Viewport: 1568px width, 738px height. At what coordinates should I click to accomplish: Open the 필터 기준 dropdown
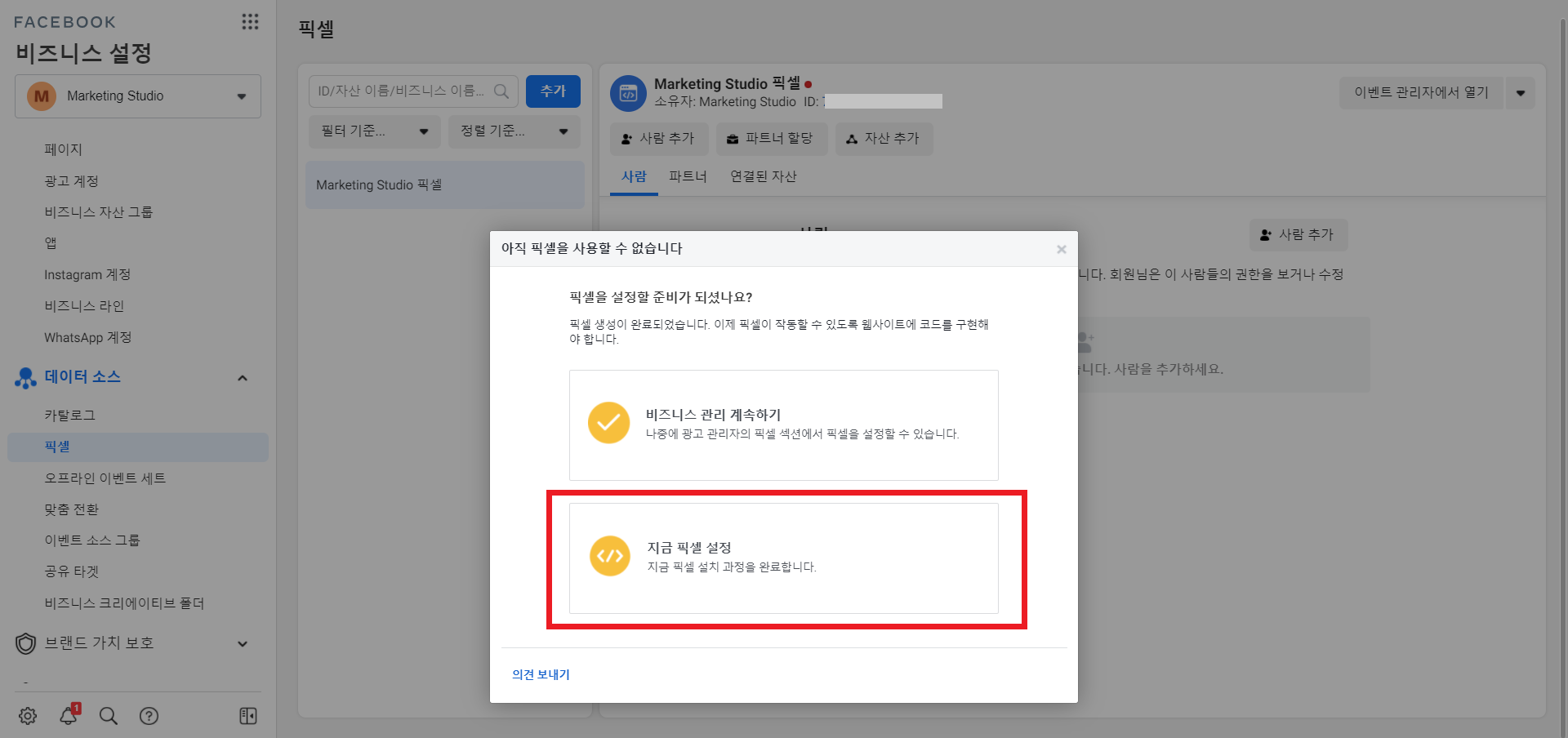pyautogui.click(x=375, y=131)
